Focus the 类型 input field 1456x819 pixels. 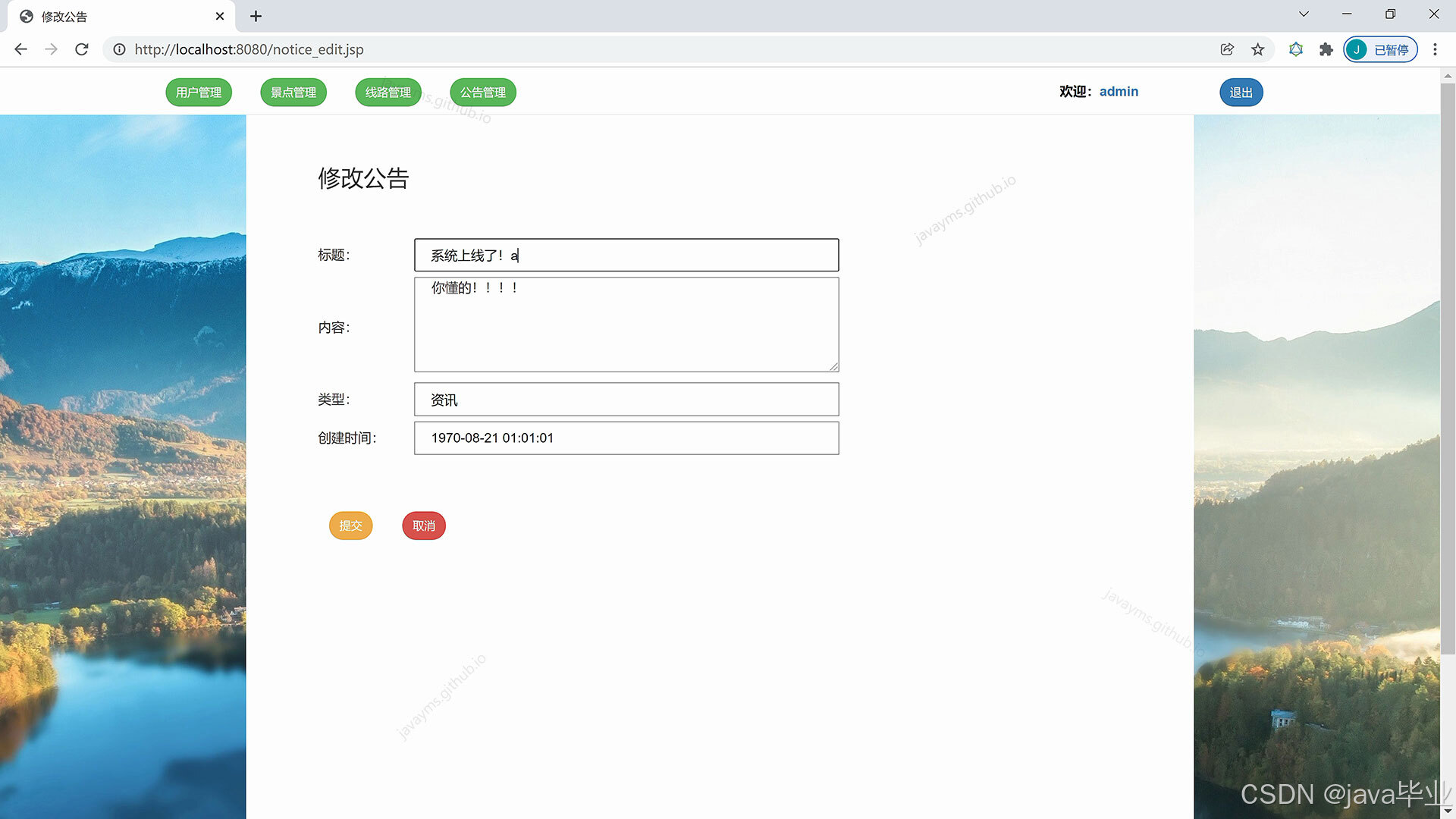click(x=626, y=400)
